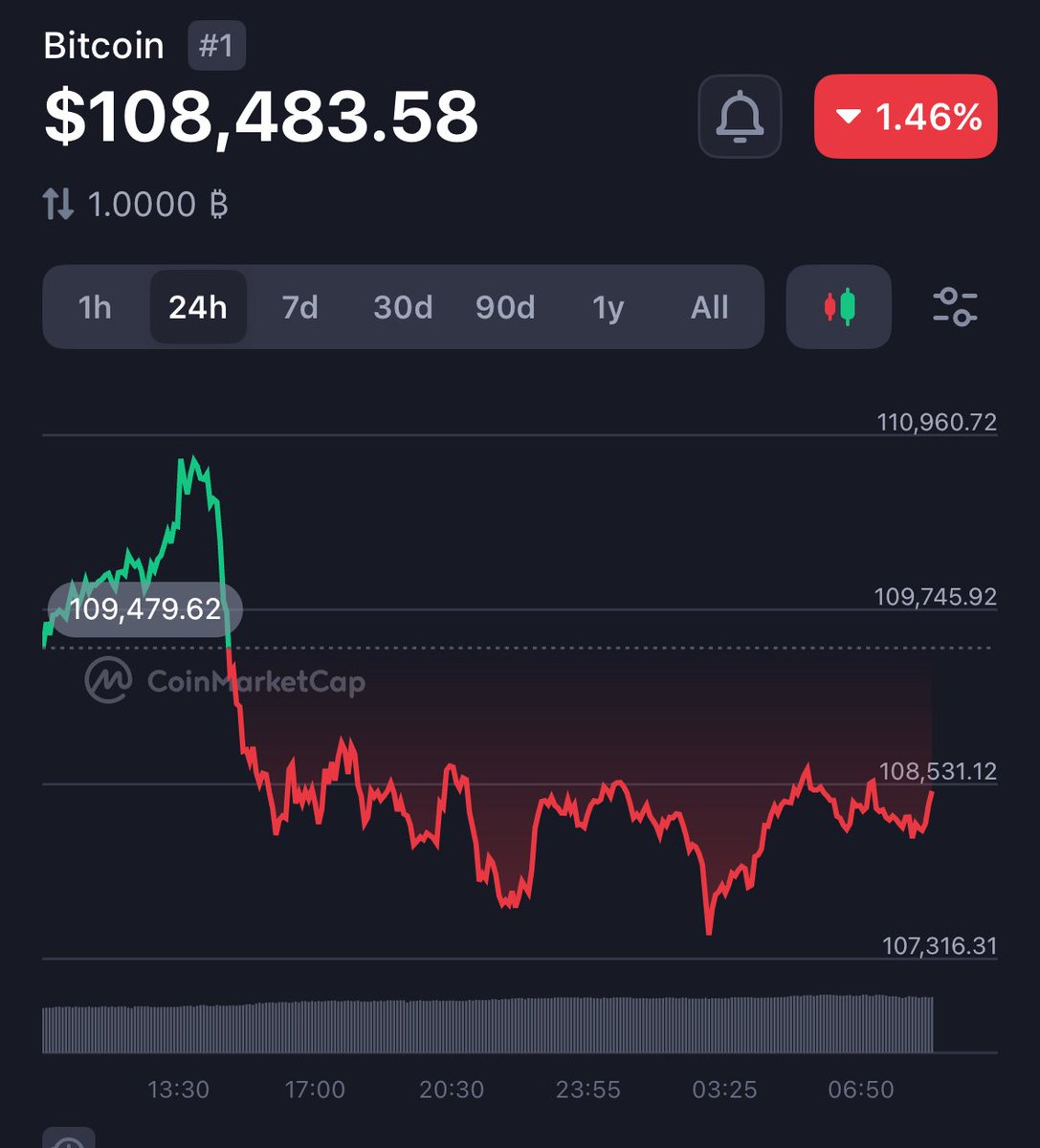This screenshot has width=1040, height=1148.
Task: Click the 109,479.62 price tooltip bubble
Action: (144, 608)
